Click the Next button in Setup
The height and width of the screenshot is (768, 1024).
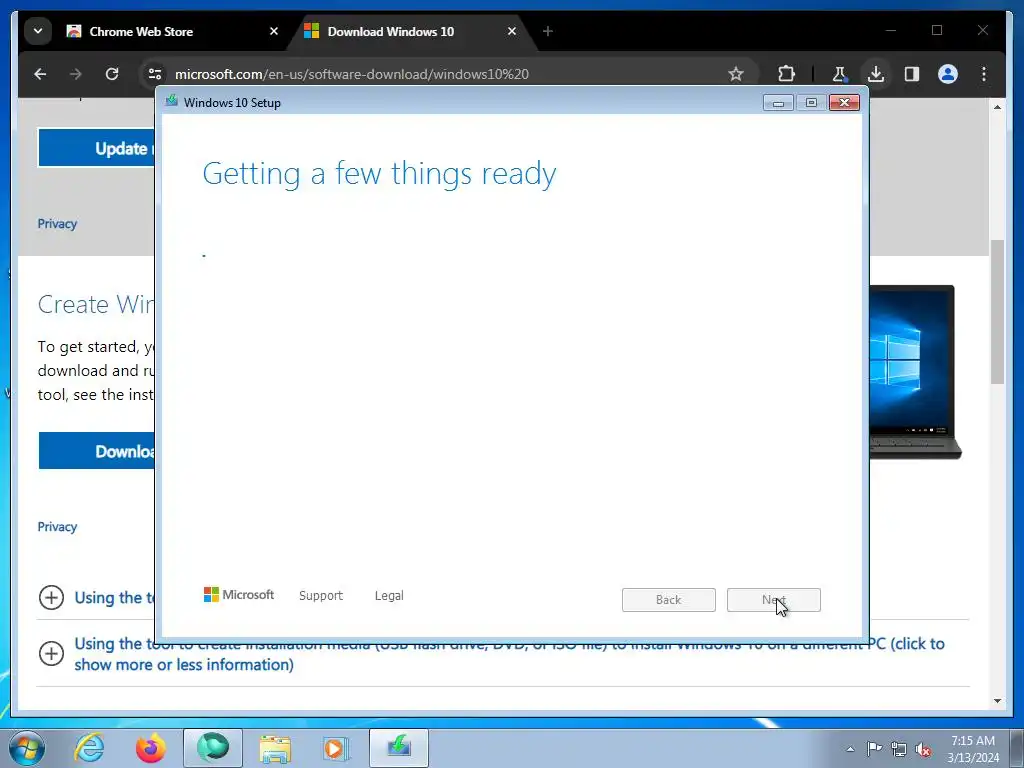(x=774, y=600)
